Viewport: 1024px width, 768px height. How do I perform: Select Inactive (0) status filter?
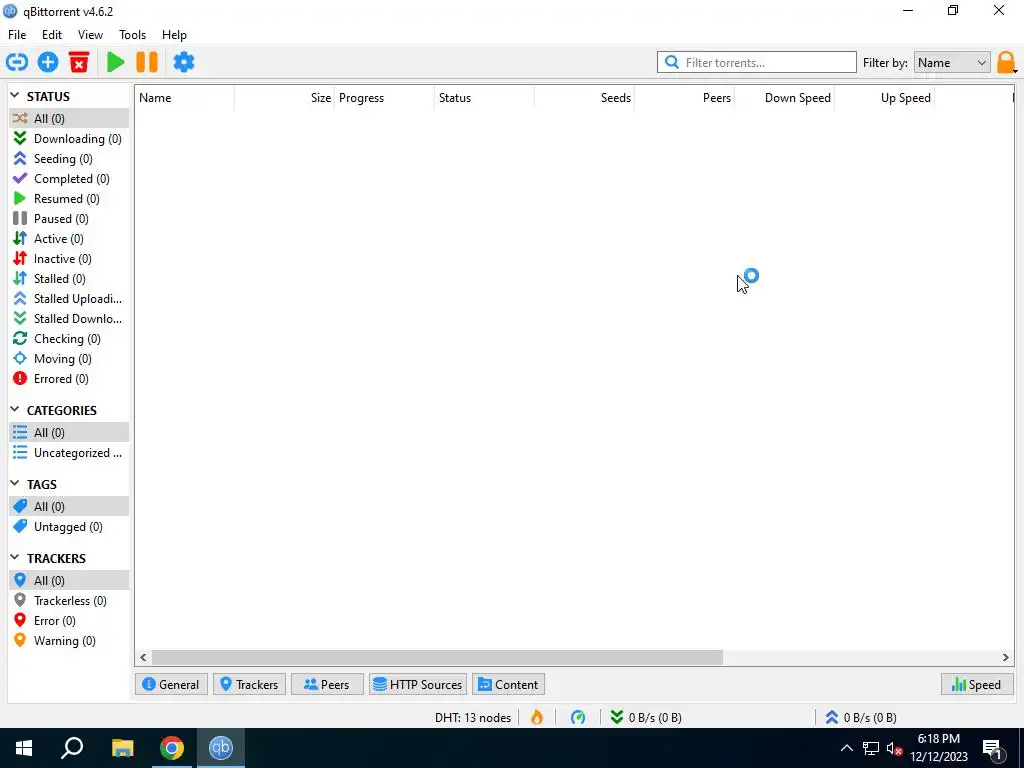coord(69,259)
